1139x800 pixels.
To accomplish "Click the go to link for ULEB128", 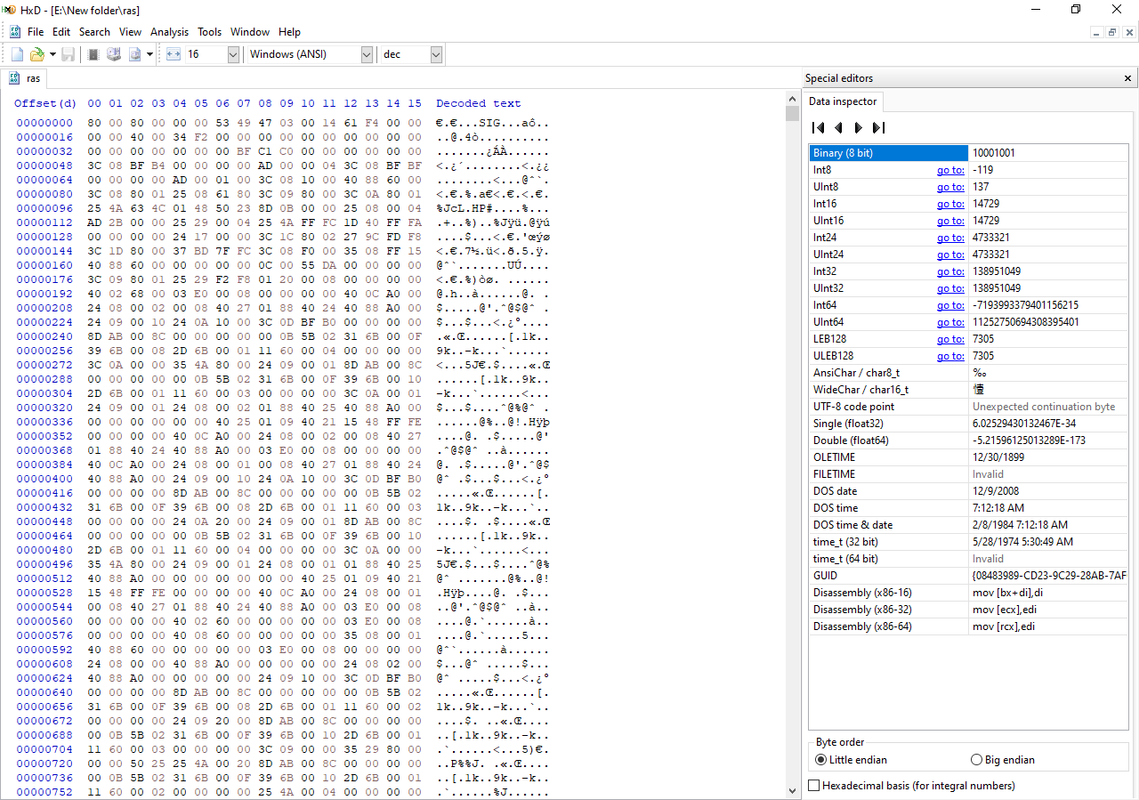I will point(950,356).
